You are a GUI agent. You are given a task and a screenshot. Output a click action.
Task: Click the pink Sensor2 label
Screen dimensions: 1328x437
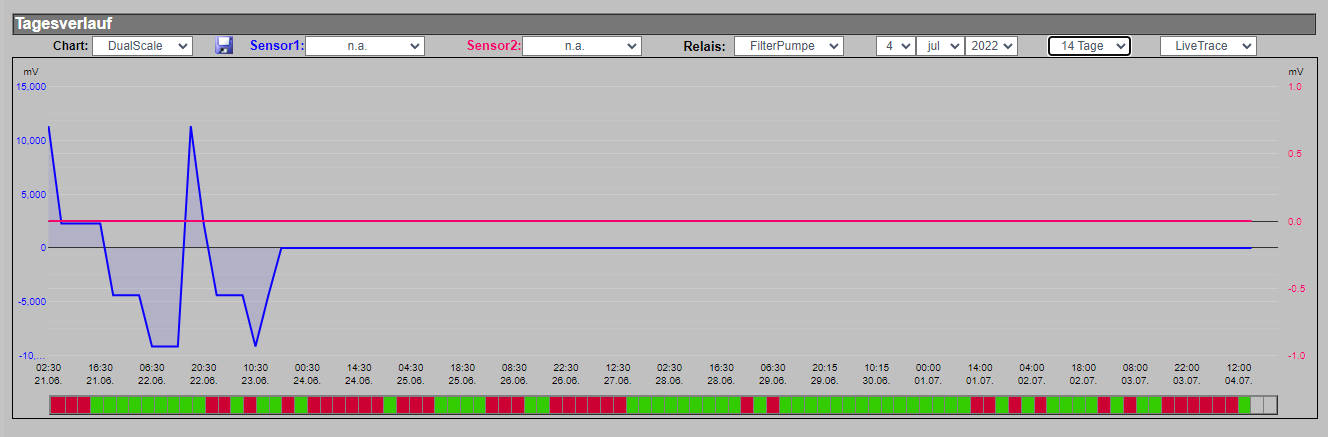pos(494,46)
